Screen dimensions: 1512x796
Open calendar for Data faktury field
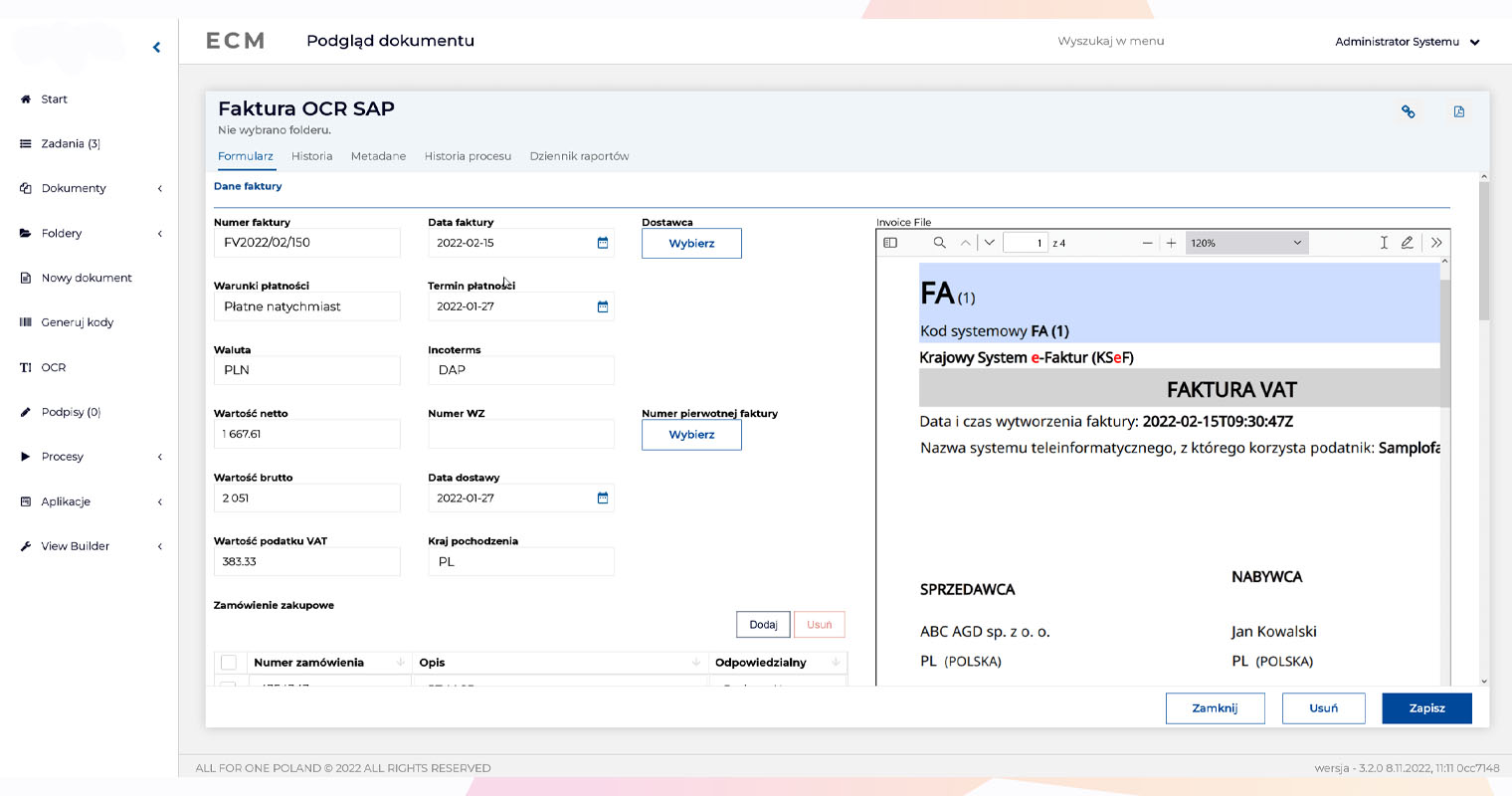point(602,243)
